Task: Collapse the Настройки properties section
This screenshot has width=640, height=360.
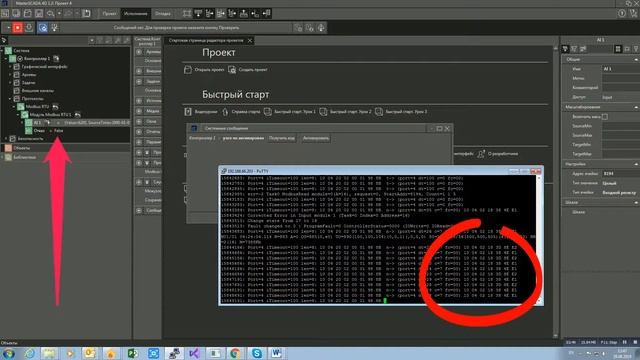Action: [636, 164]
